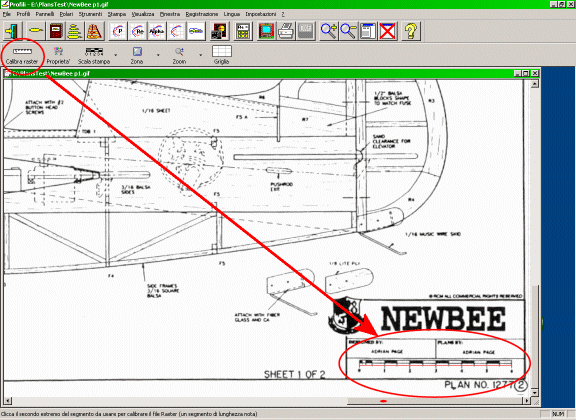The image size is (576, 420).
Task: Click the zoom-in magnifier with plus
Action: coord(328,31)
